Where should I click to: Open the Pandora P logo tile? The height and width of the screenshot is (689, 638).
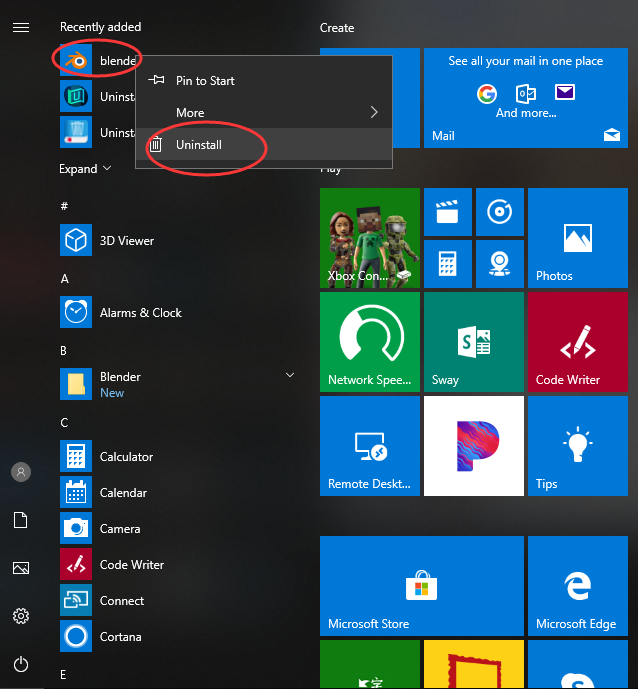pos(474,446)
